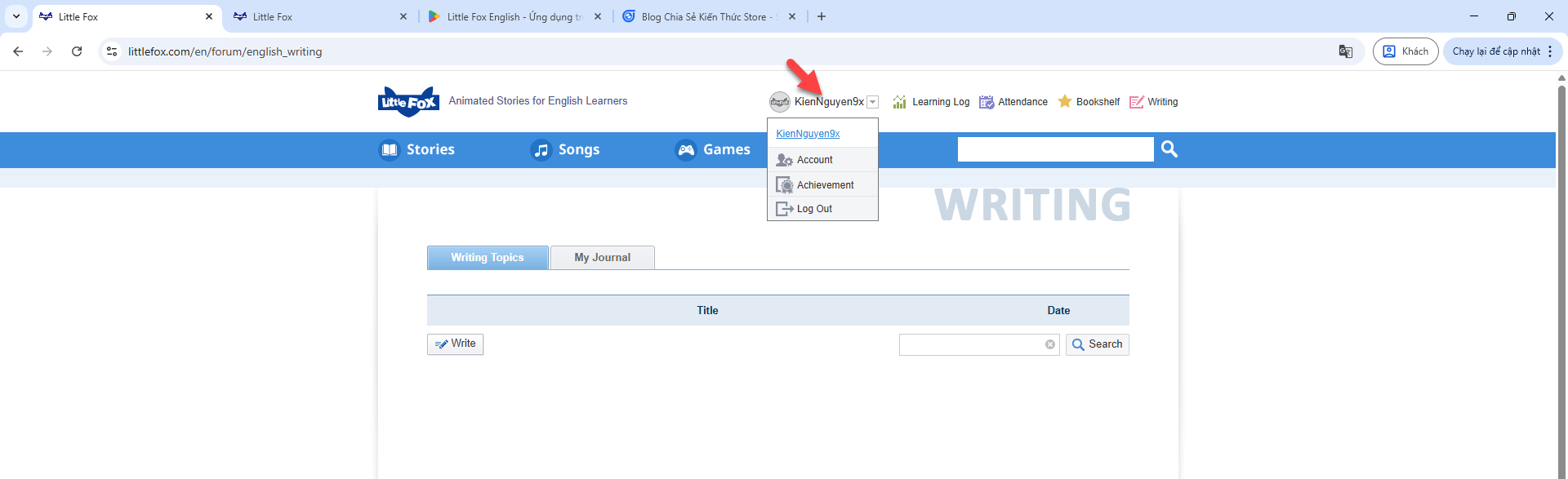Open the browser tab search dropdown

(x=16, y=16)
